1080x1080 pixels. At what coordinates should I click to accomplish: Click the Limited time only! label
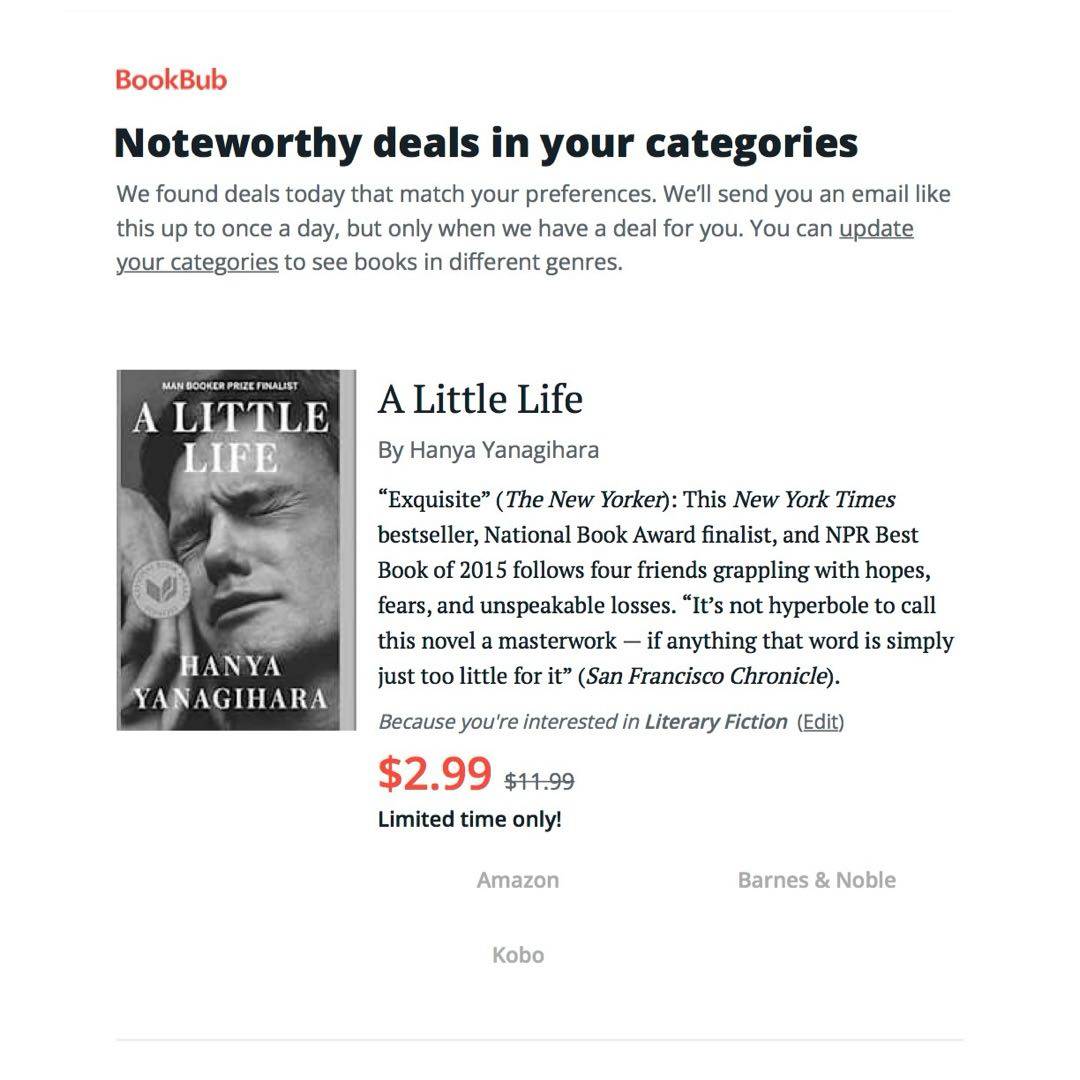[x=470, y=820]
